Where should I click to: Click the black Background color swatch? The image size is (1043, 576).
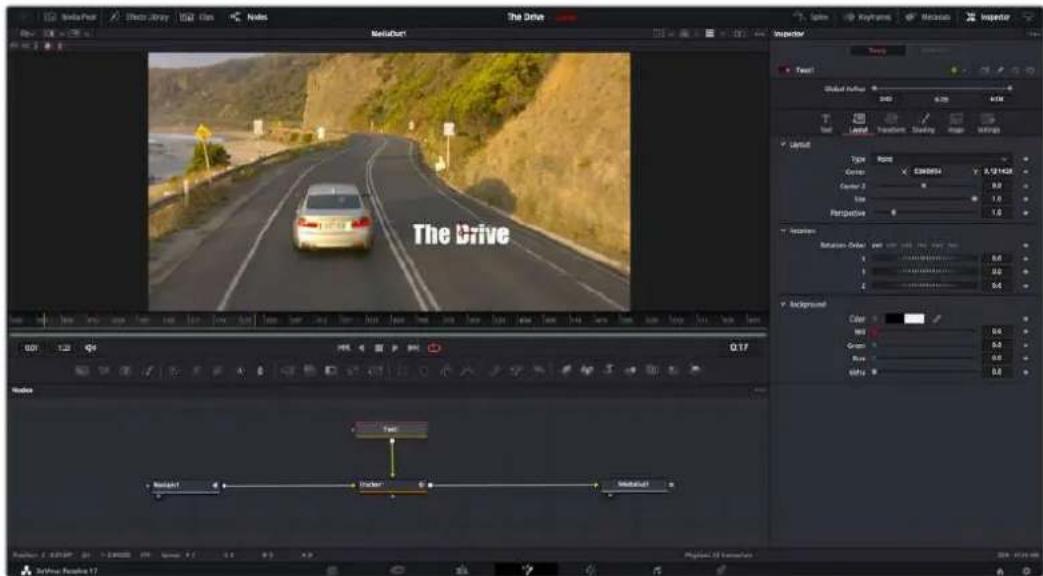[x=894, y=319]
